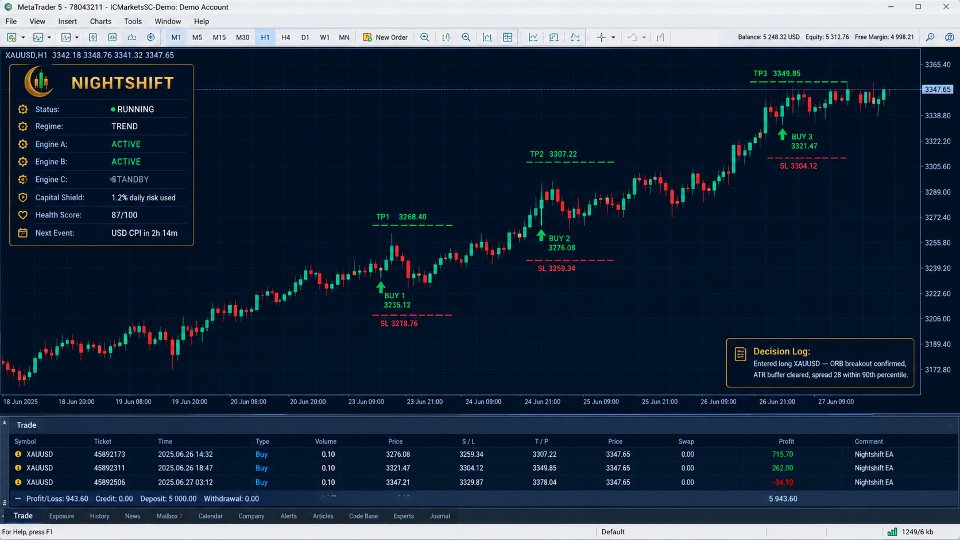The image size is (960, 540).
Task: Click the Profit column header
Action: (x=786, y=441)
